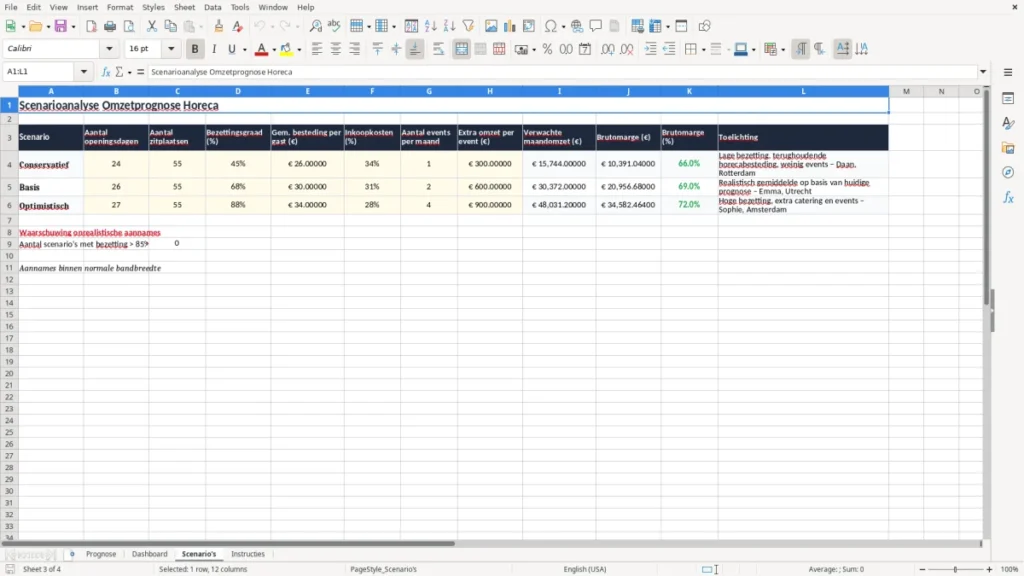Click the Clone Formatting paintbrush icon
The width and height of the screenshot is (1024, 576).
tap(219, 26)
